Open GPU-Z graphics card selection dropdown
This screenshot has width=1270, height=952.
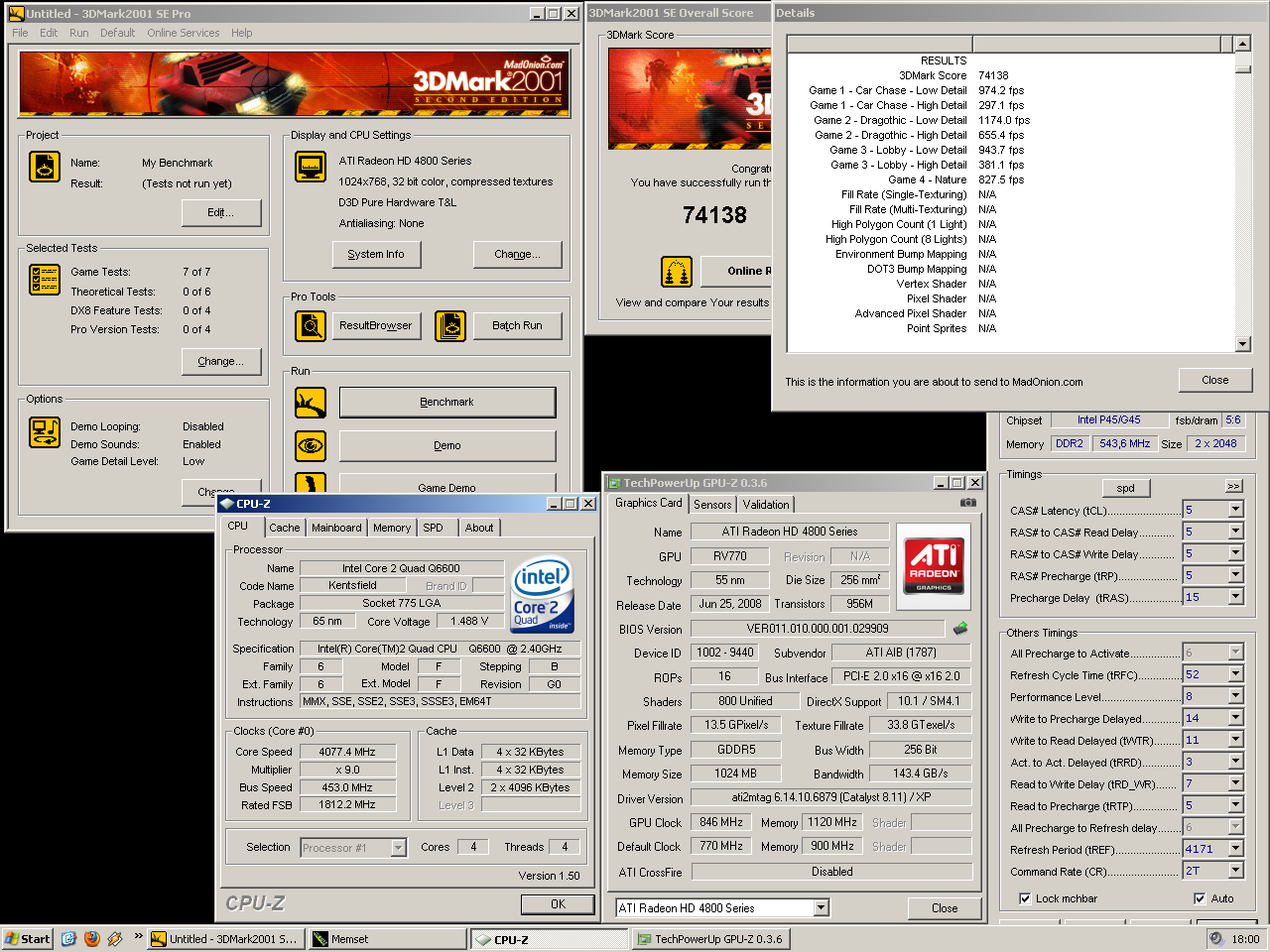tap(821, 907)
